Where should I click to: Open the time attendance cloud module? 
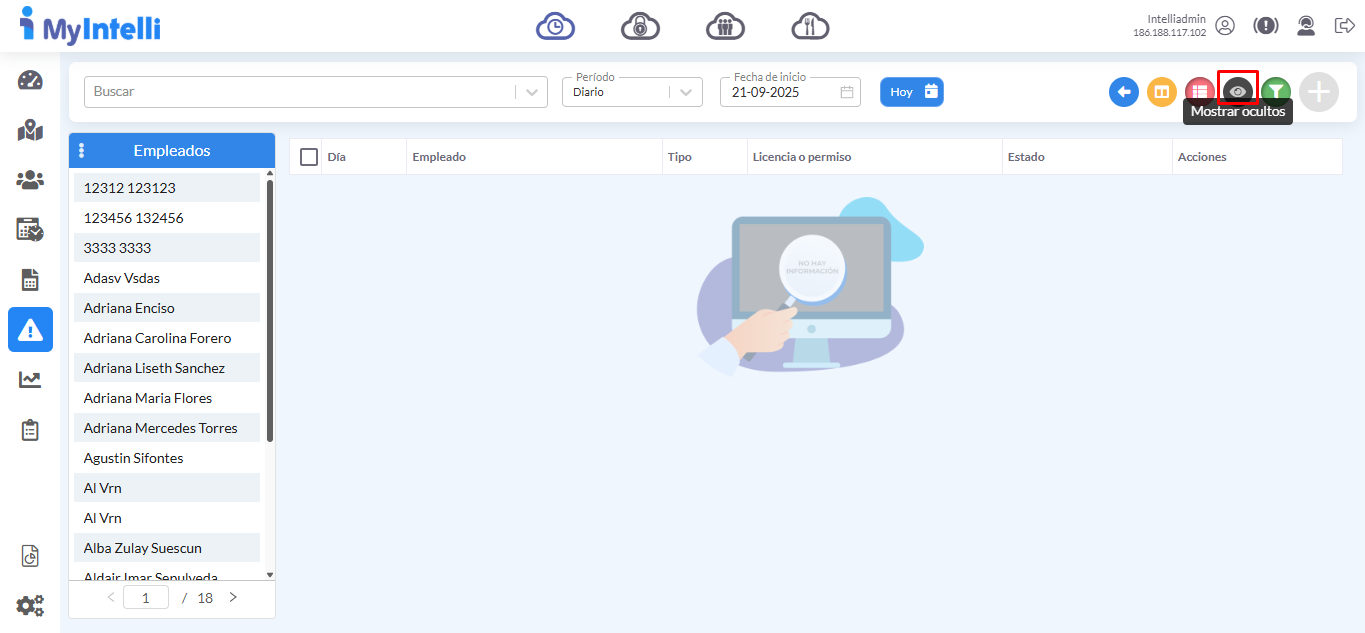(555, 26)
